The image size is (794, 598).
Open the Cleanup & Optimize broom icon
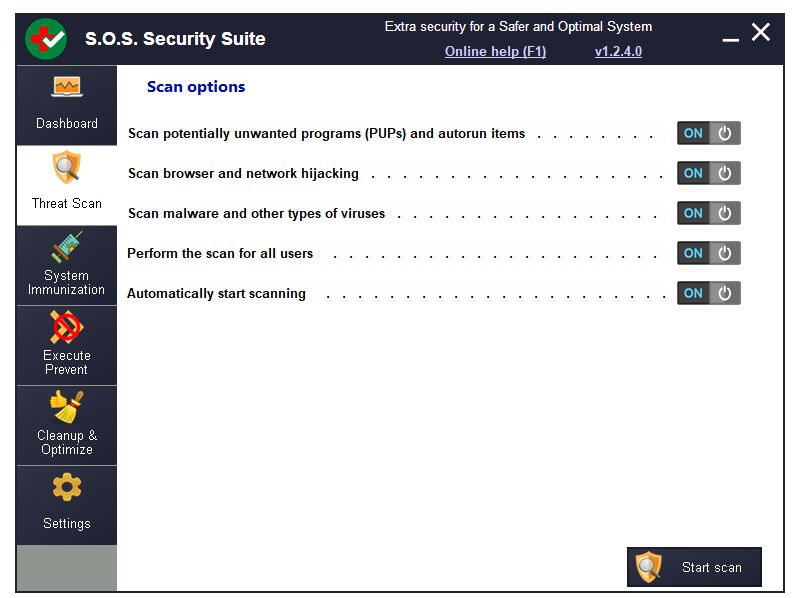click(x=67, y=407)
